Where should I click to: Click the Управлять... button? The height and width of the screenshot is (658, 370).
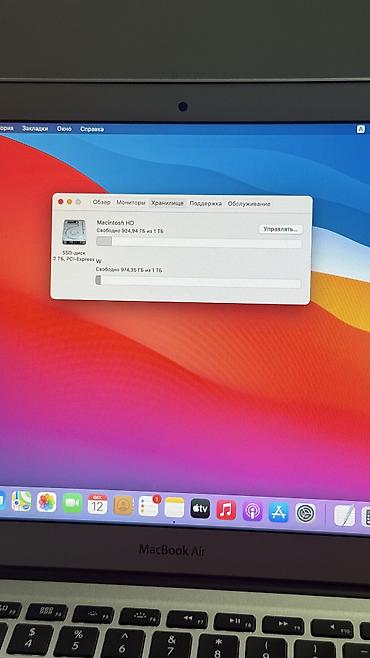pos(280,229)
